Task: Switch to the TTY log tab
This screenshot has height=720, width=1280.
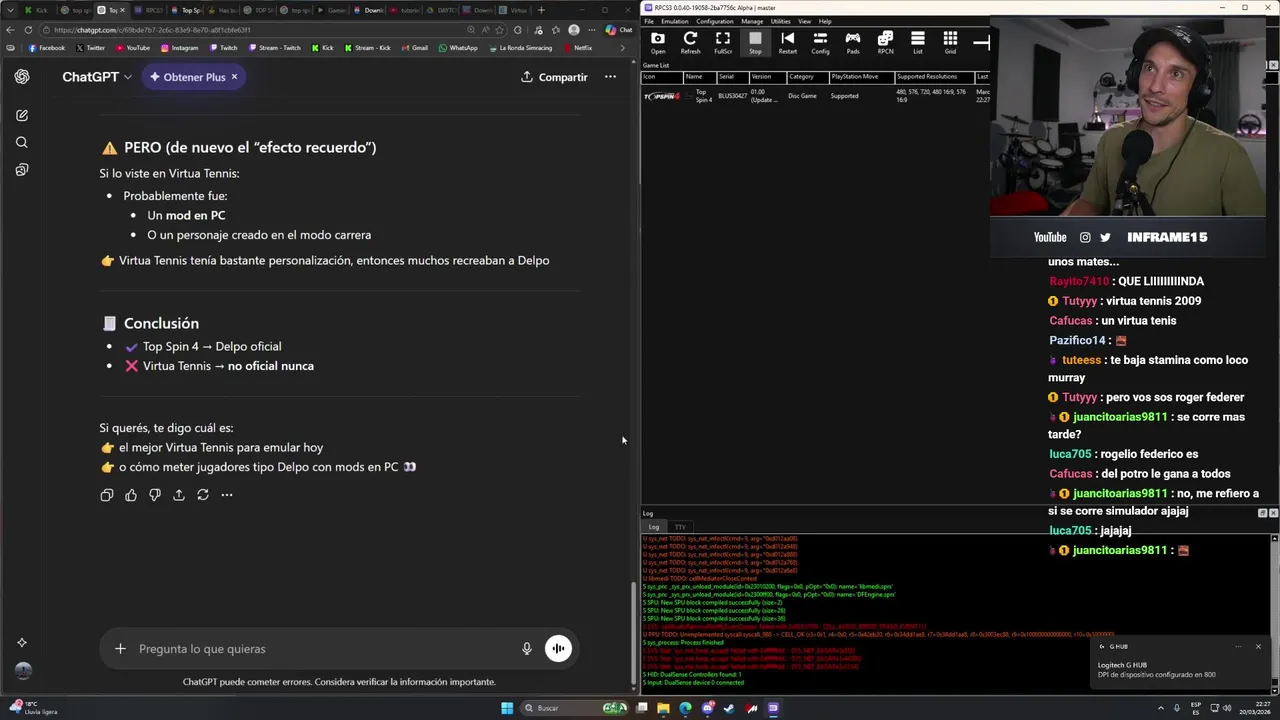Action: coord(680,527)
